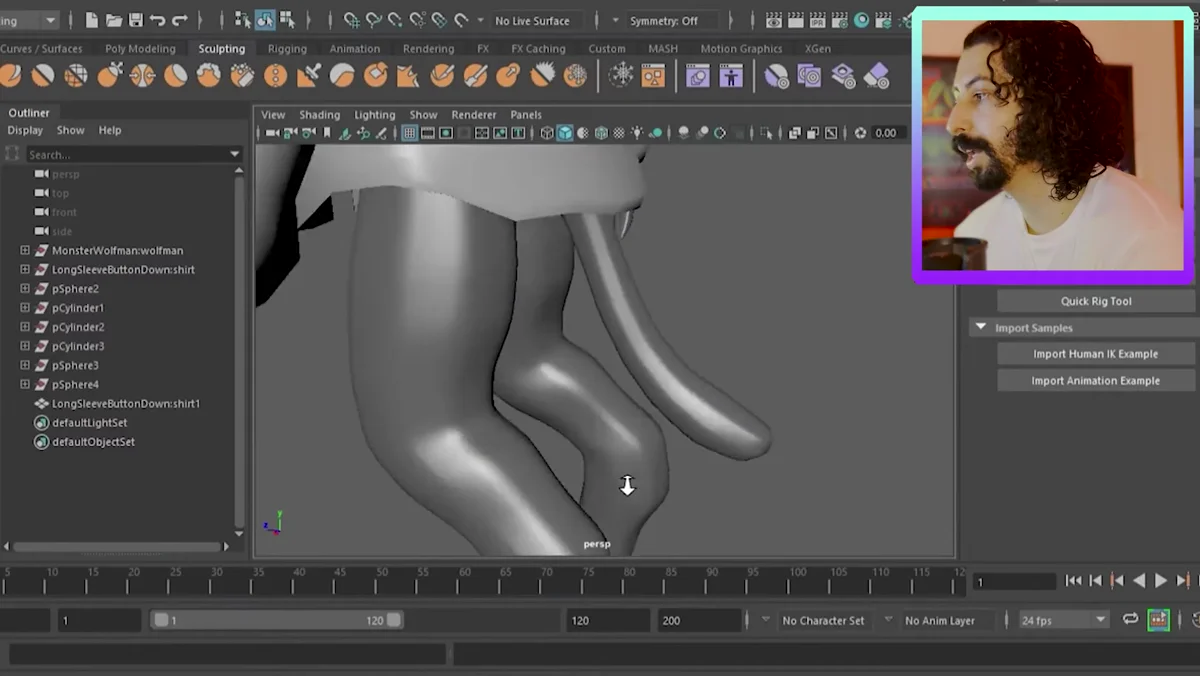The image size is (1200, 676).
Task: Open the Outliner Display menu
Action: (25, 130)
